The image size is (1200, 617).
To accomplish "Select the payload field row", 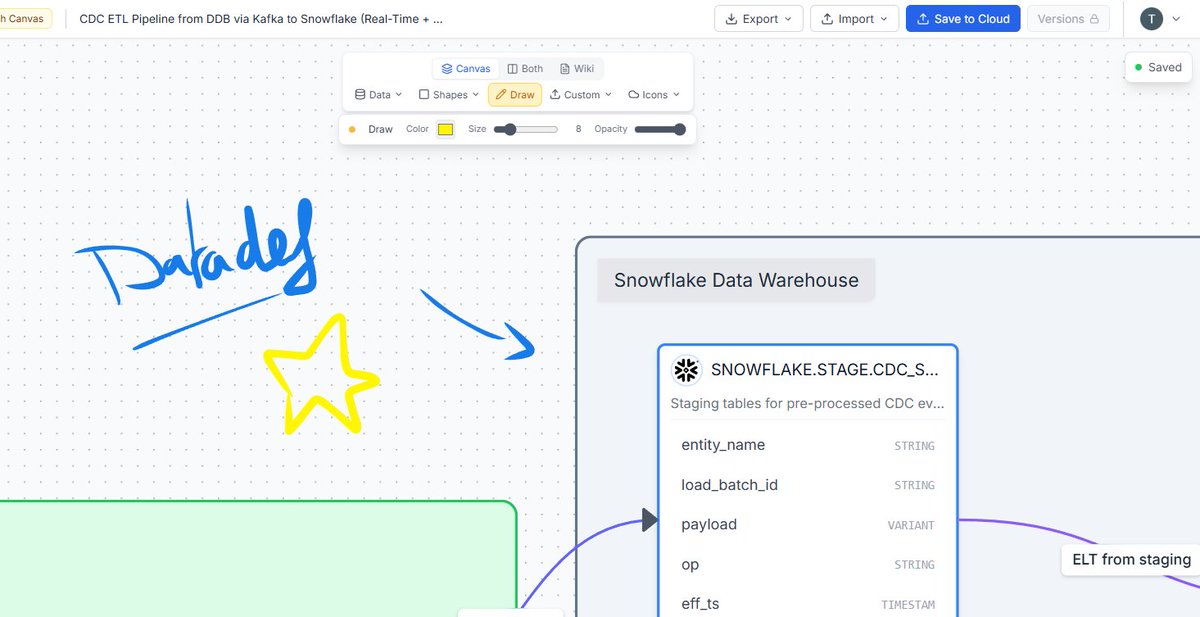I will 807,525.
